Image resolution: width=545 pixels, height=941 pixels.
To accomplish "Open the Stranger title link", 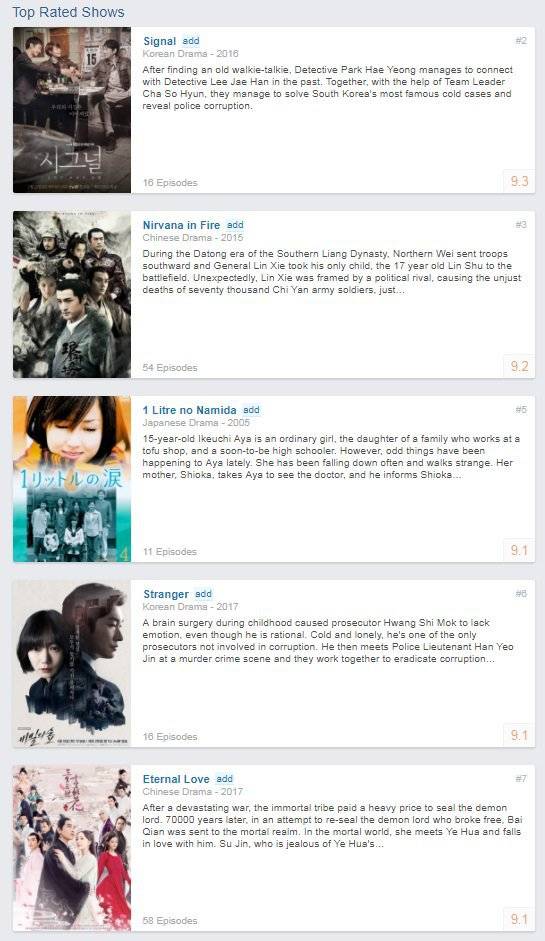I will [x=166, y=594].
